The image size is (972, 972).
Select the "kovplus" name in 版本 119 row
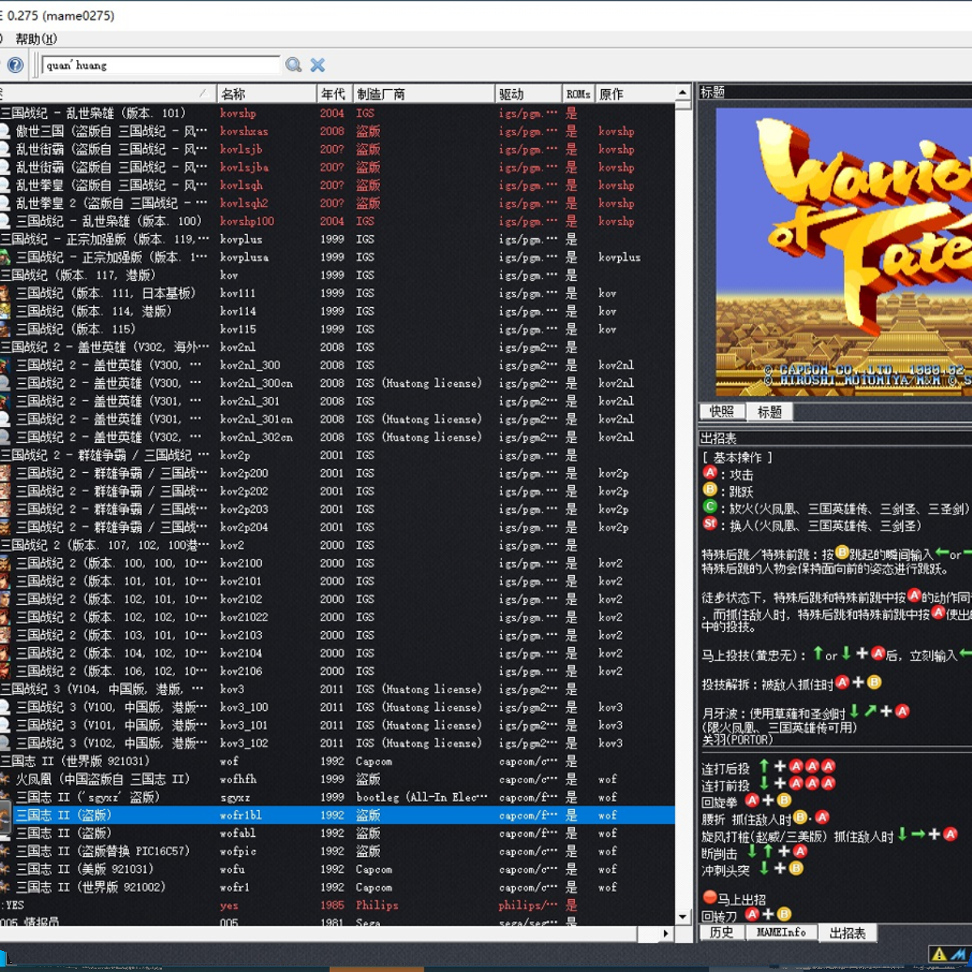(241, 239)
